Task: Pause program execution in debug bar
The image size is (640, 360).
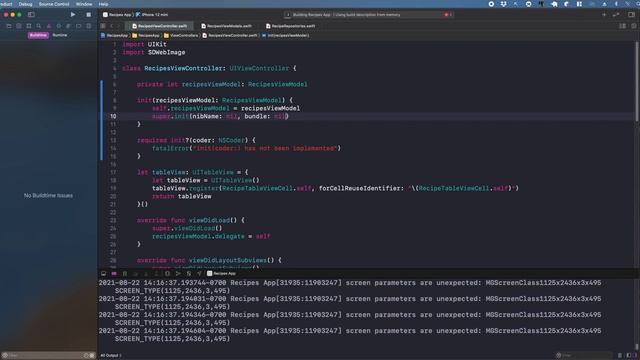Action: [125, 273]
